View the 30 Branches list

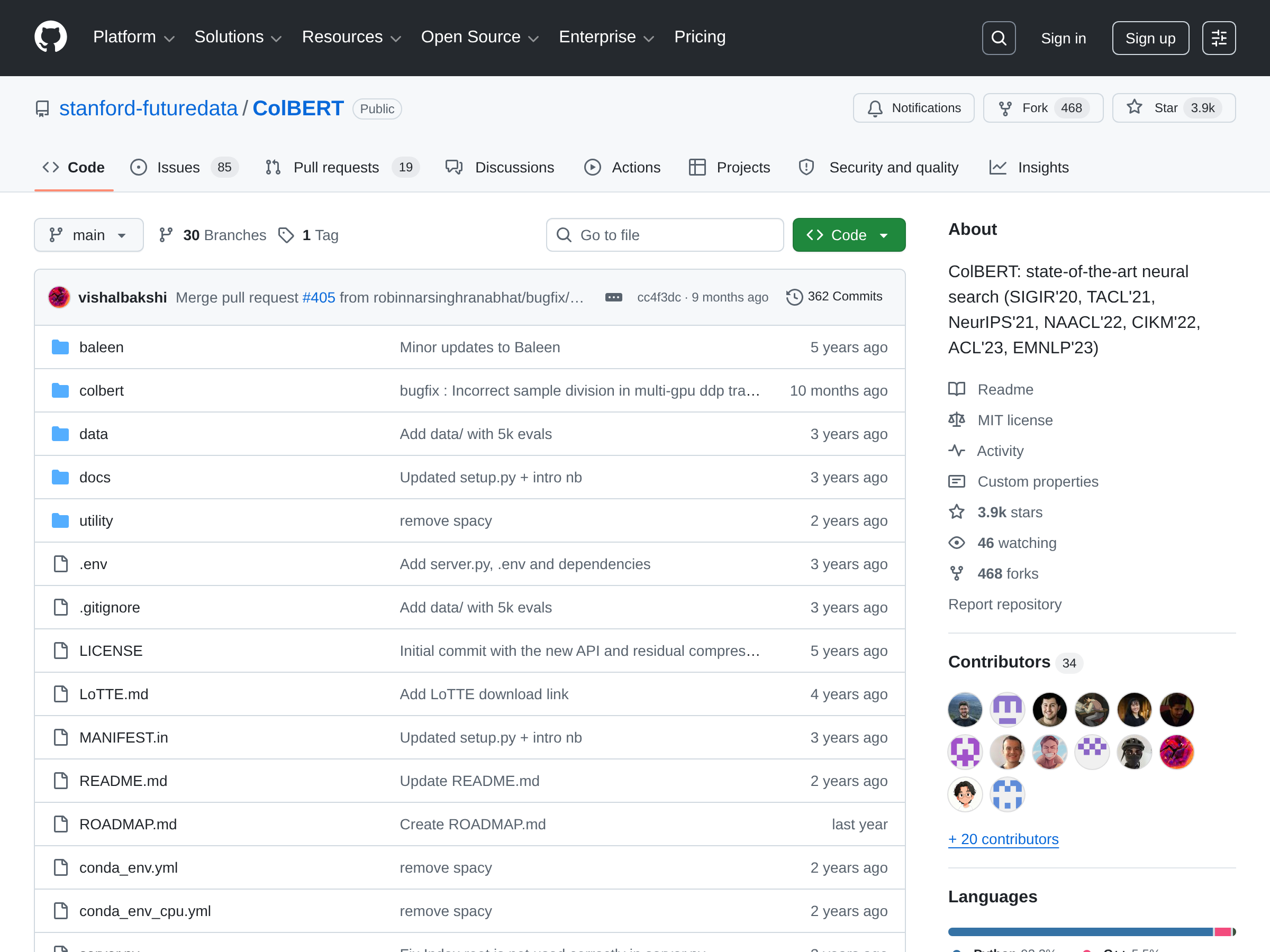click(x=212, y=235)
